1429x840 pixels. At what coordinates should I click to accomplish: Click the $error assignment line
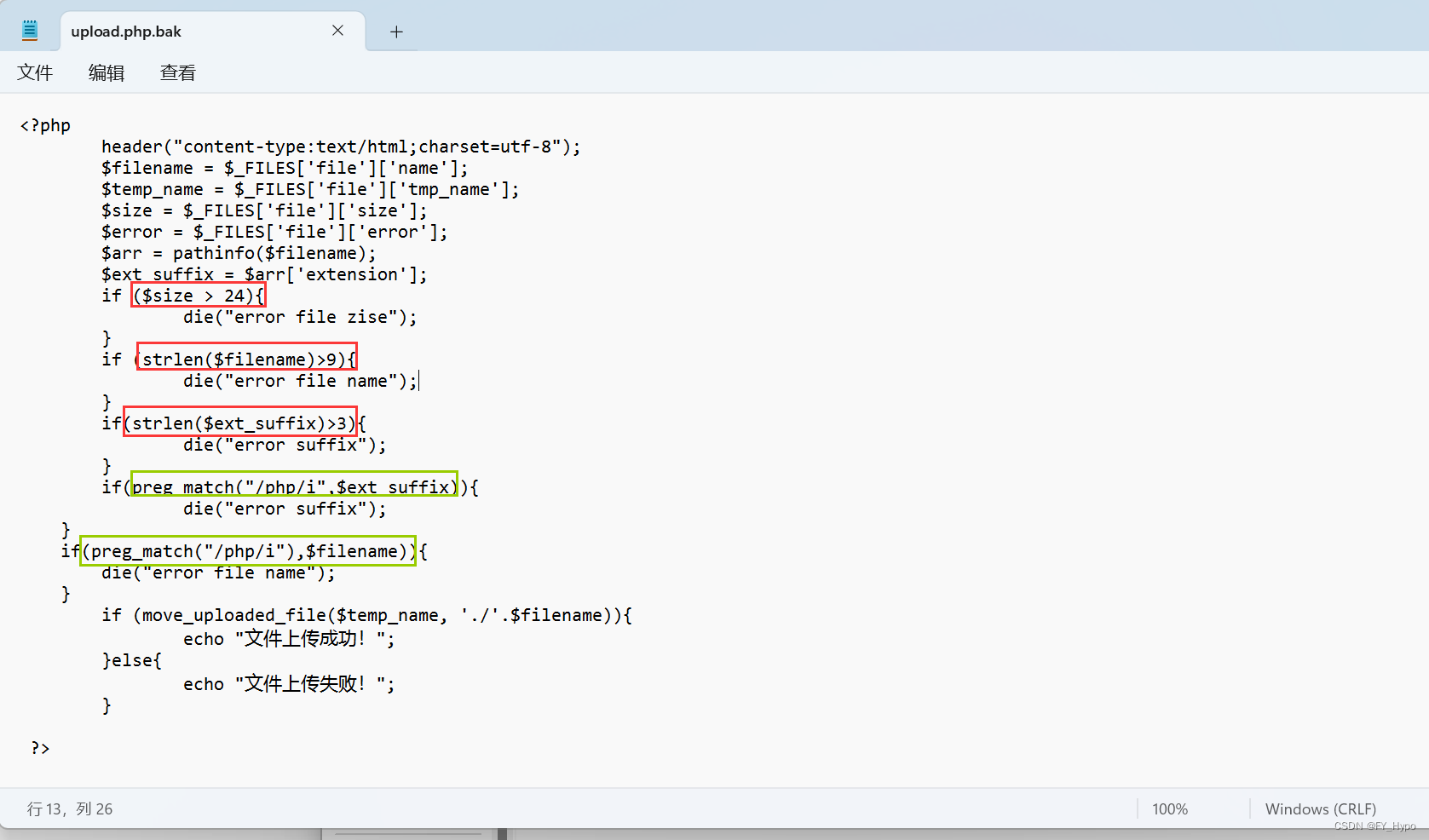coord(274,232)
